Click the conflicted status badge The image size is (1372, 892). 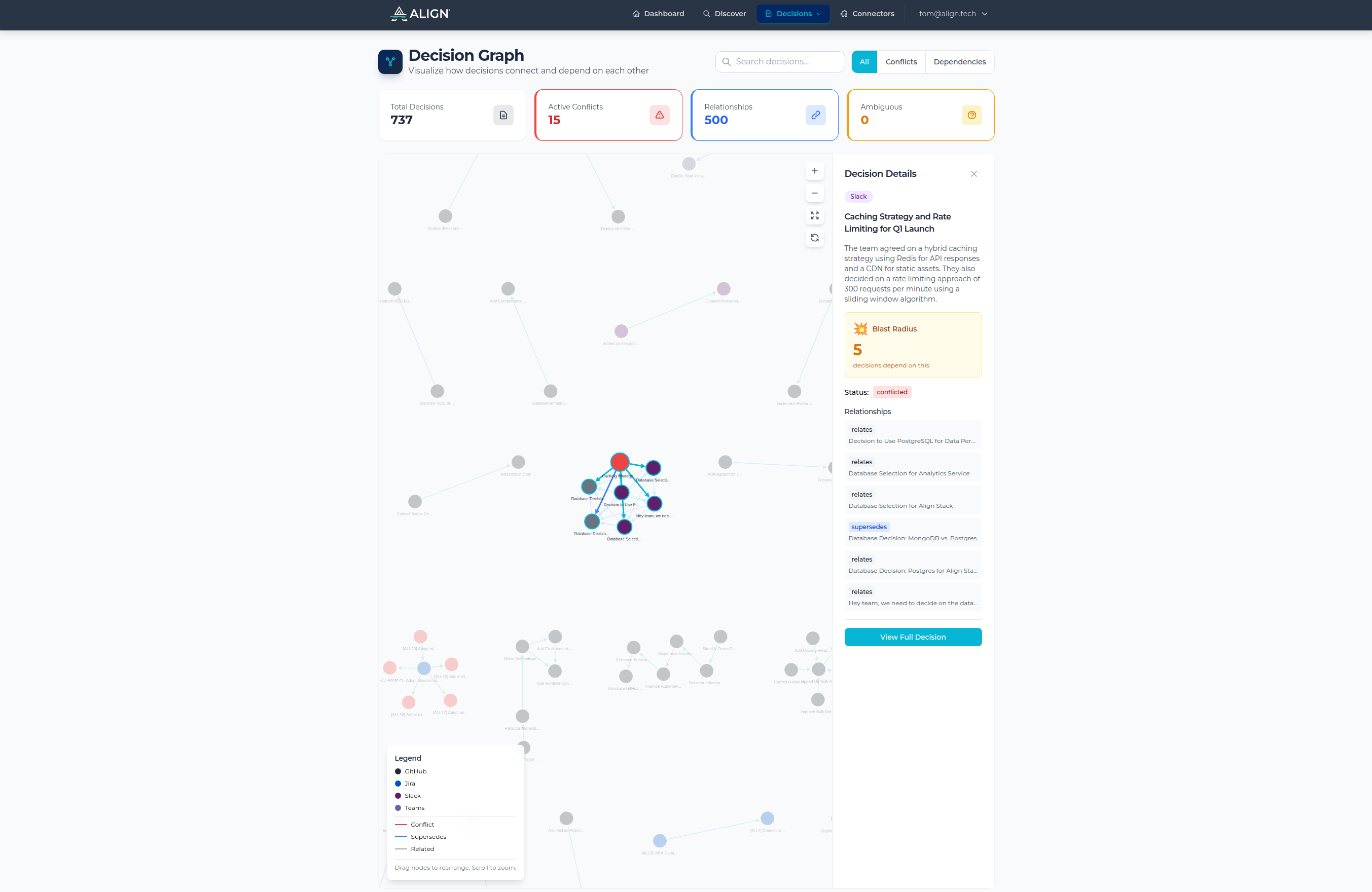pyautogui.click(x=892, y=392)
